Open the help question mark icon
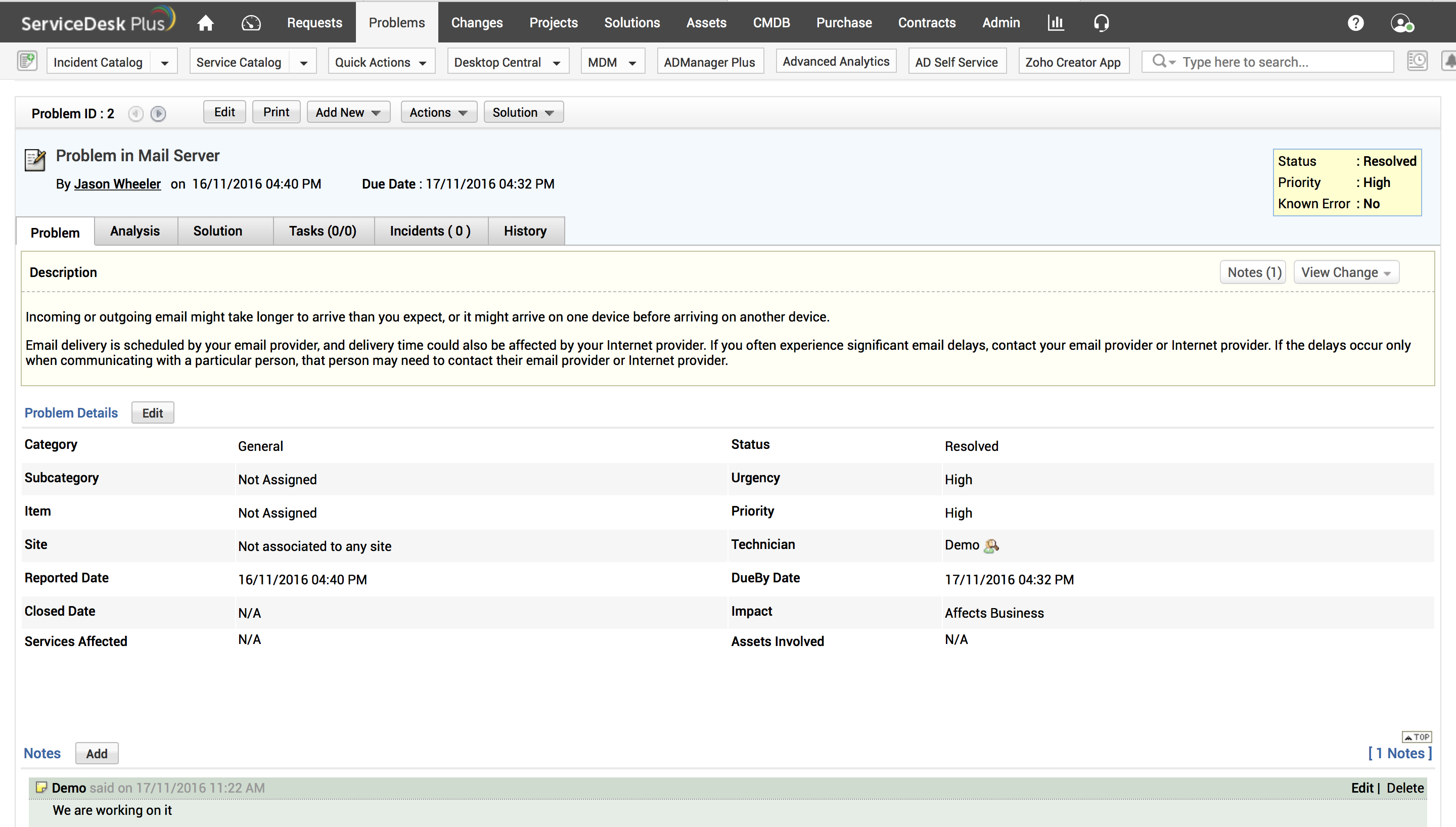 coord(1355,23)
